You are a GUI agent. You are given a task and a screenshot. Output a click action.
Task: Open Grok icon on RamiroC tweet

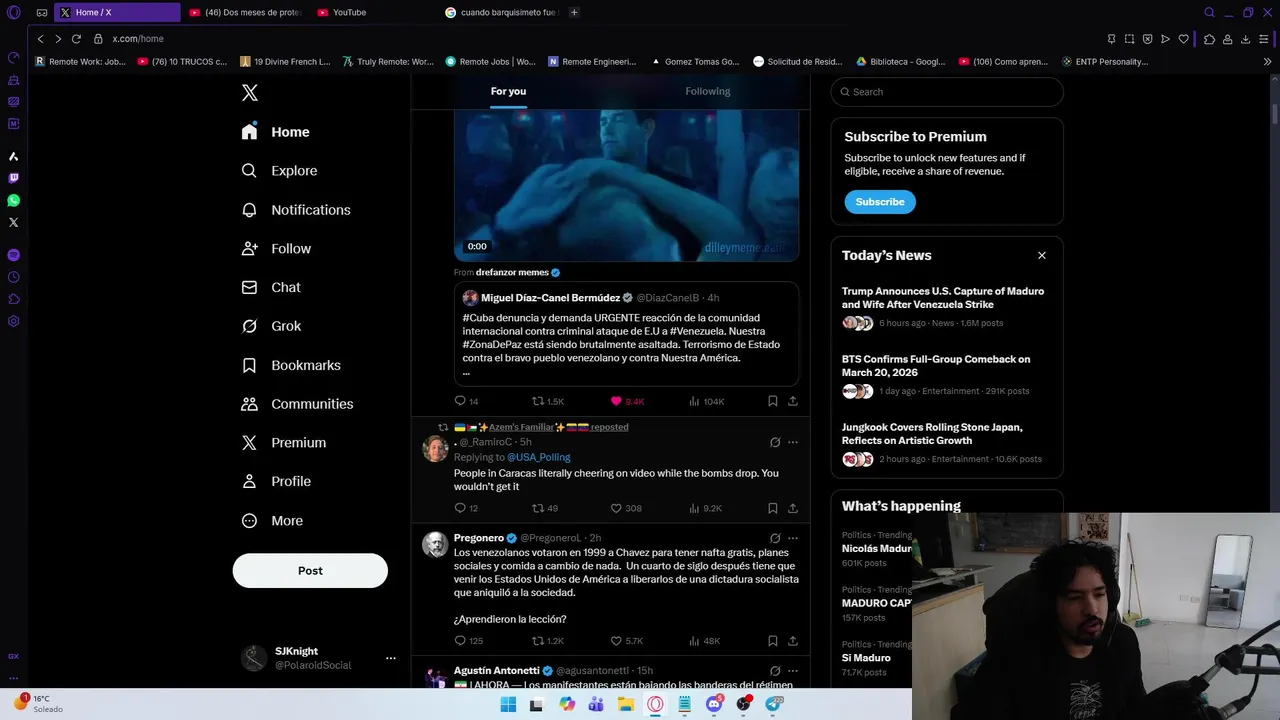775,442
